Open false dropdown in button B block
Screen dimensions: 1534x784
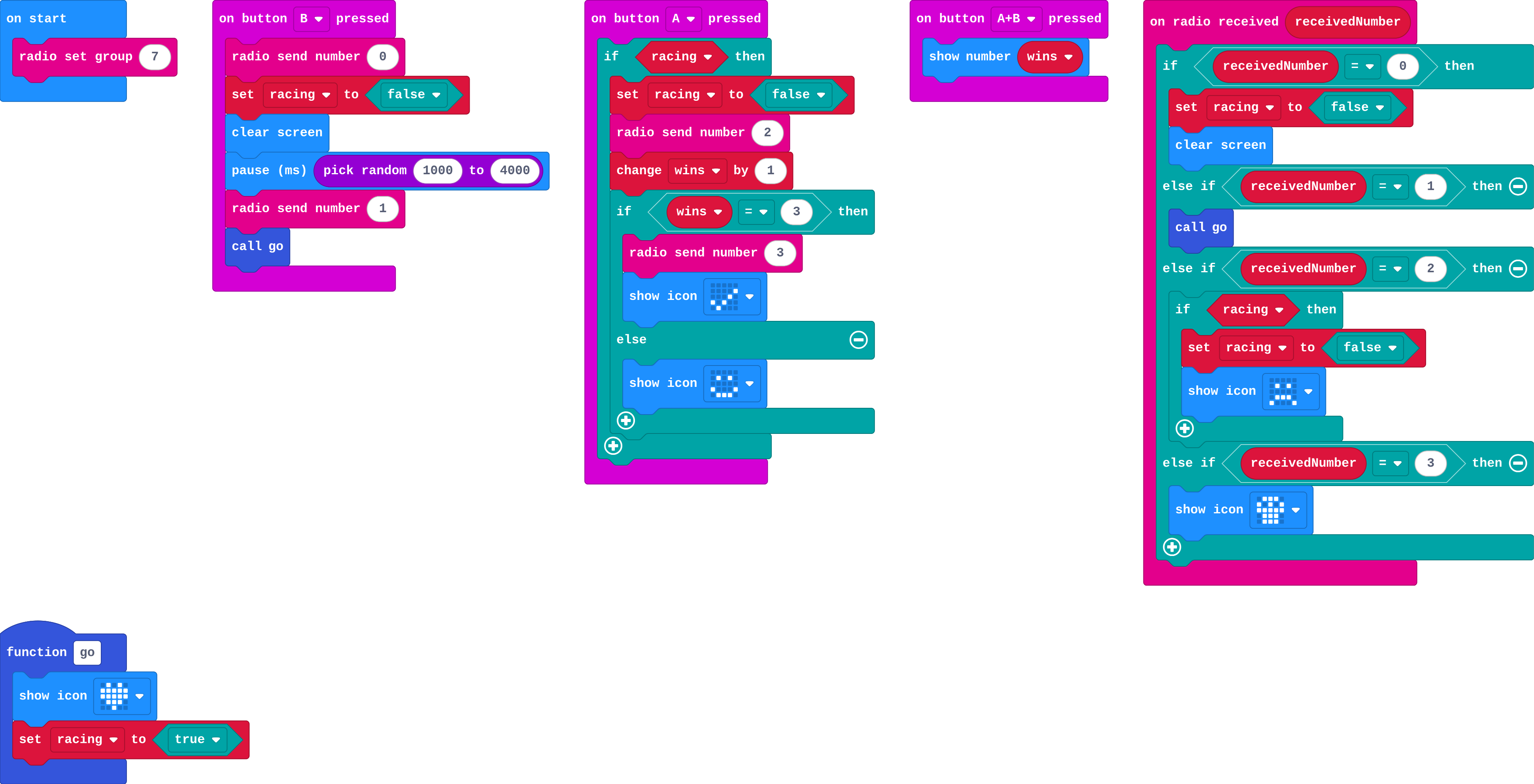414,95
